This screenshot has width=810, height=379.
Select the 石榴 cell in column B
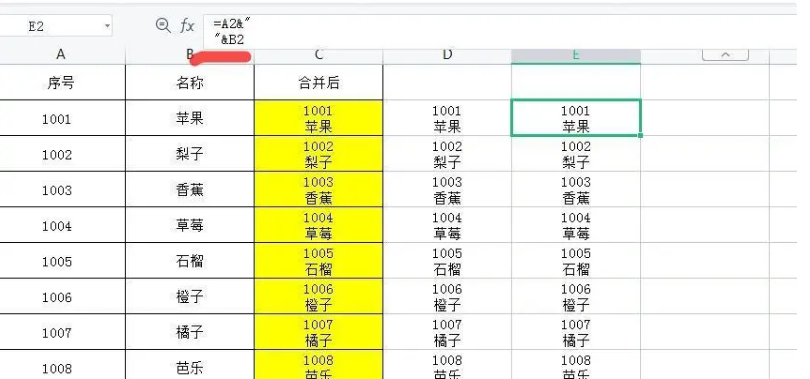(x=190, y=261)
